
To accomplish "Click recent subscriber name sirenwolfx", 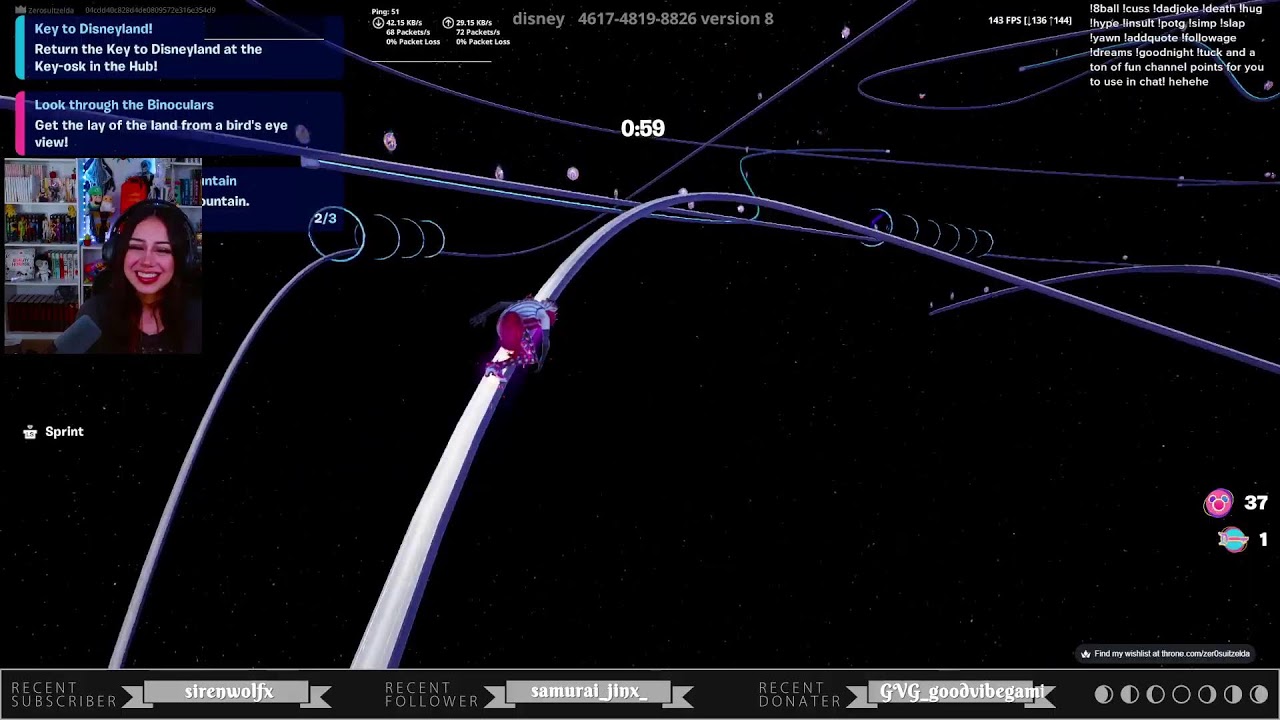I will click(228, 692).
